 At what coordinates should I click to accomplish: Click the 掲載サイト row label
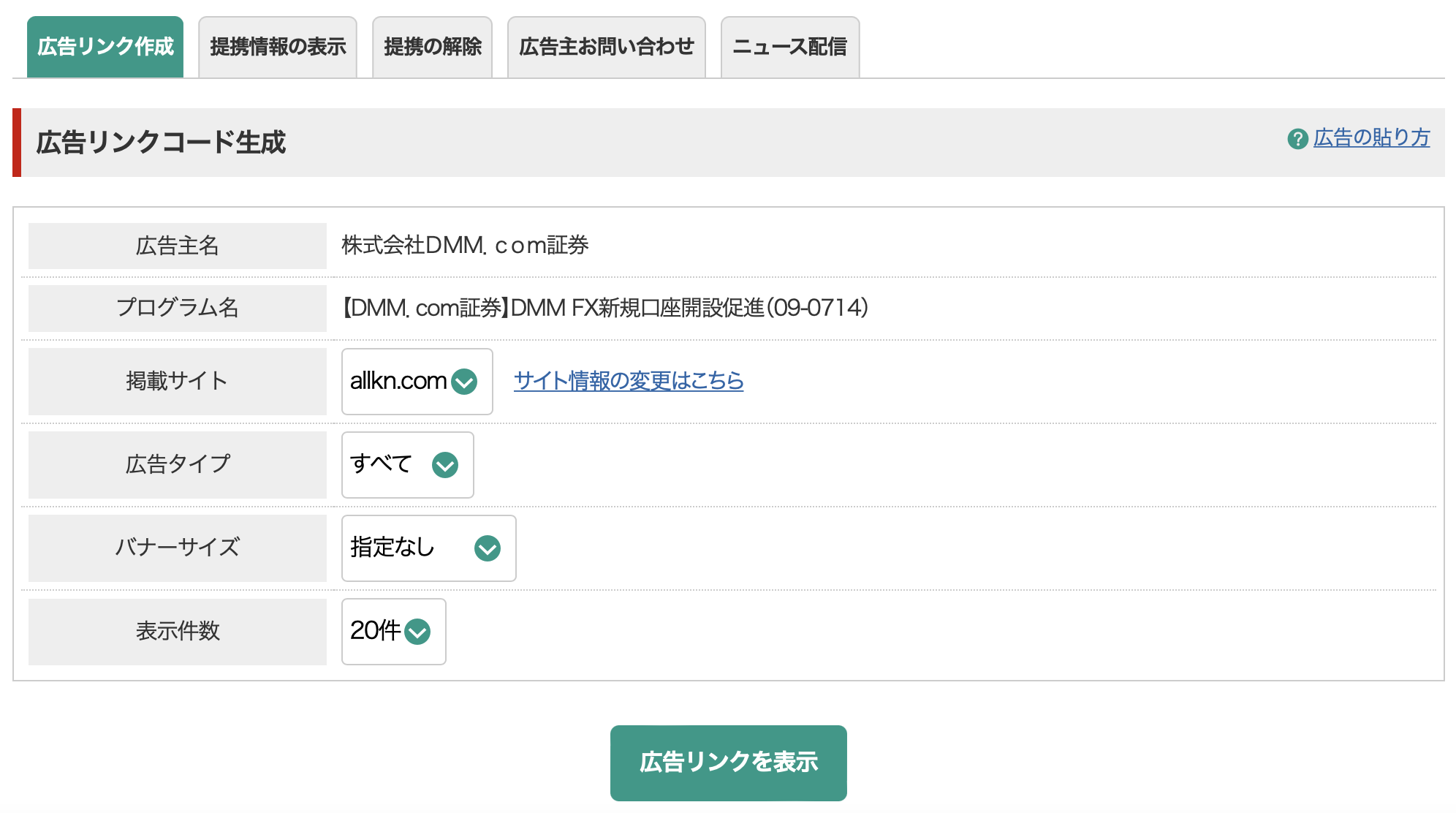tap(178, 381)
